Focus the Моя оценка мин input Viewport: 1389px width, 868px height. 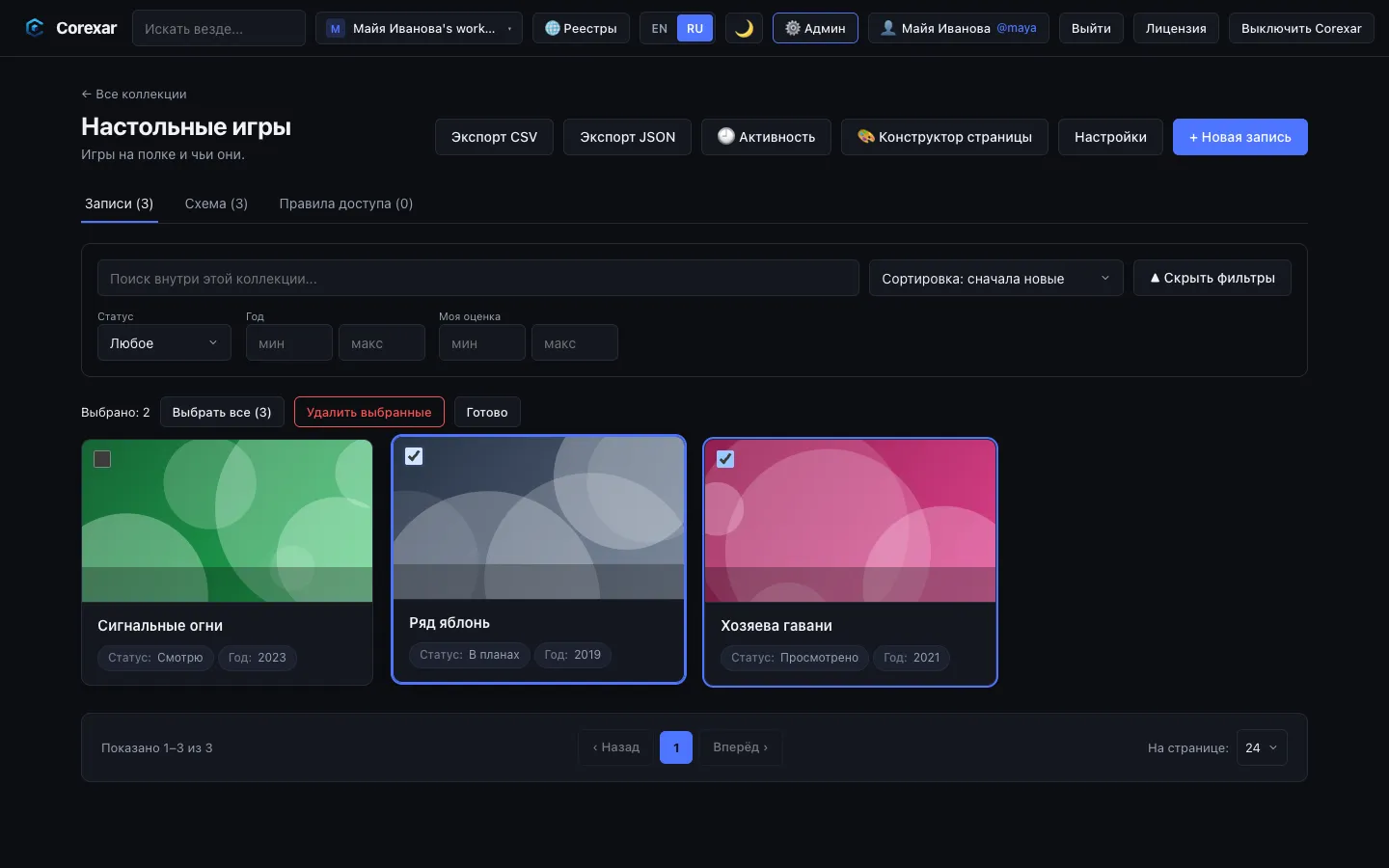coord(482,342)
